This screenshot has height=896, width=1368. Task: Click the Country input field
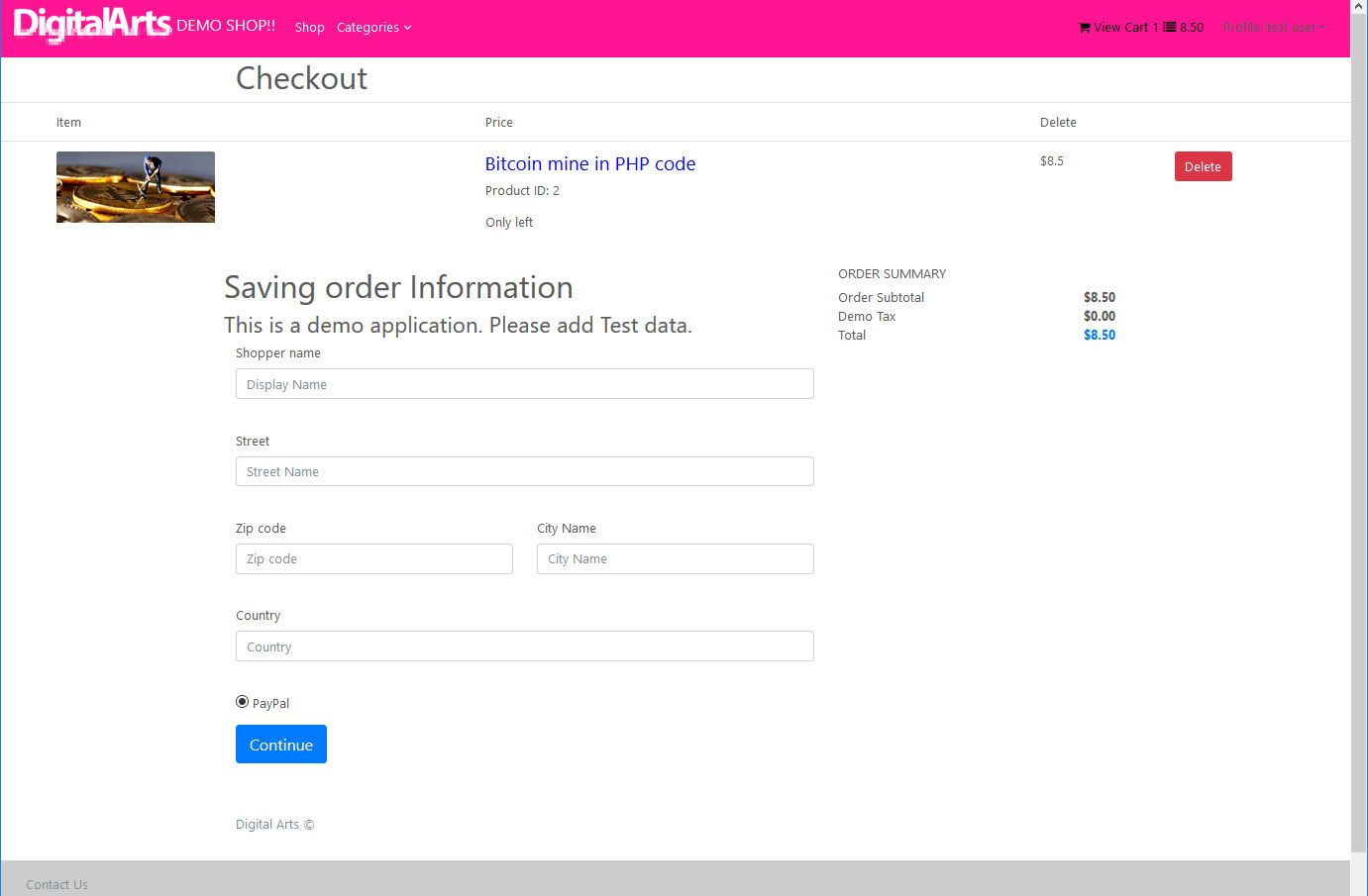[x=524, y=647]
